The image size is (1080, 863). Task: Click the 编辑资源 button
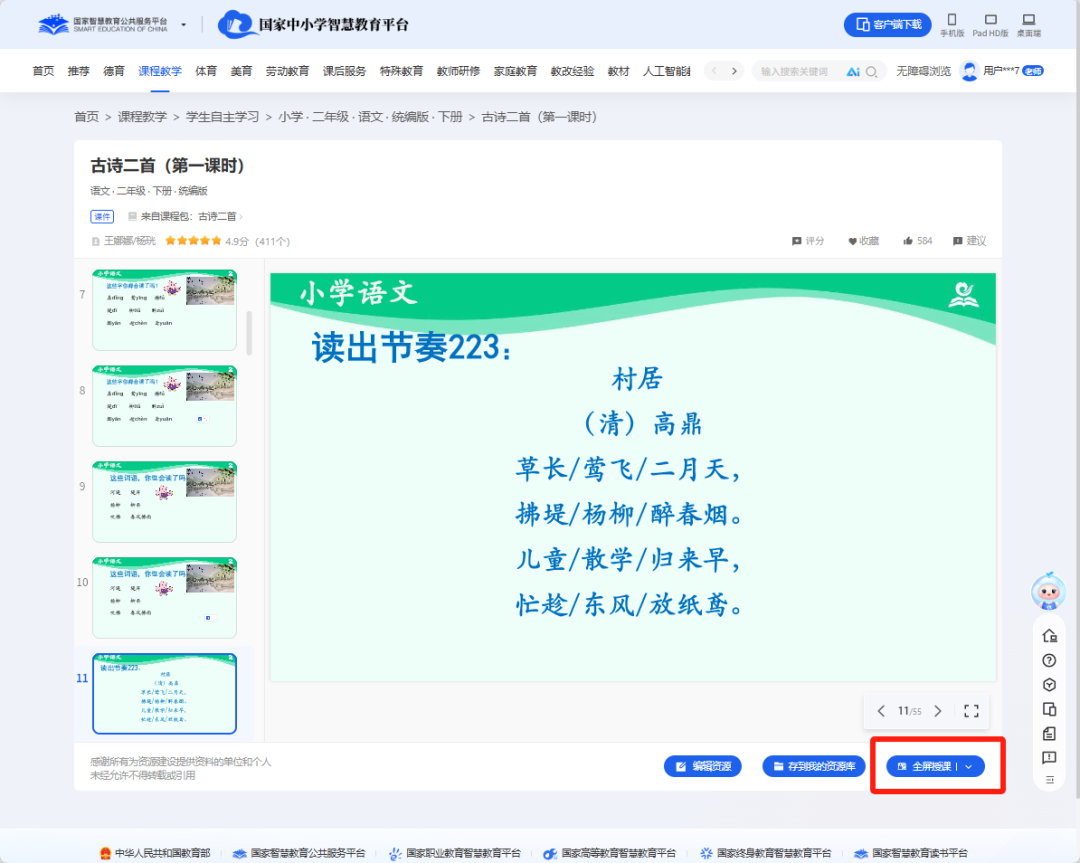703,765
